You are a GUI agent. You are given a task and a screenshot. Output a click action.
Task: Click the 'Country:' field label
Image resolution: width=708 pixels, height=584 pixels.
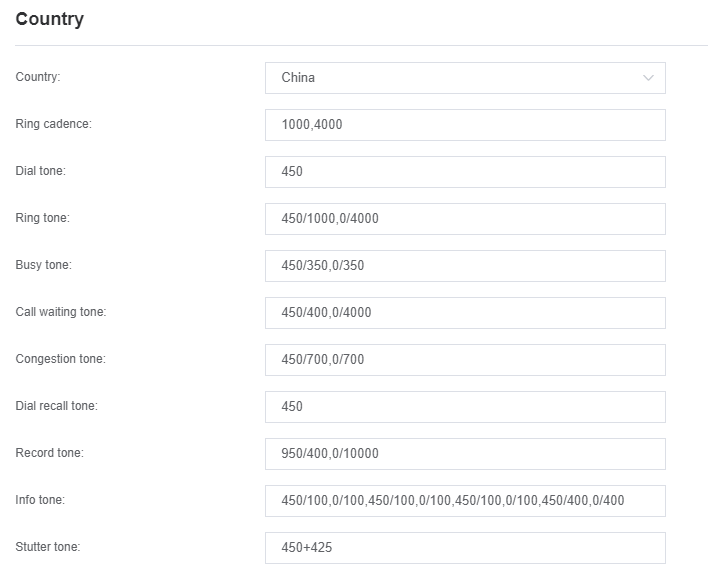[x=38, y=77]
